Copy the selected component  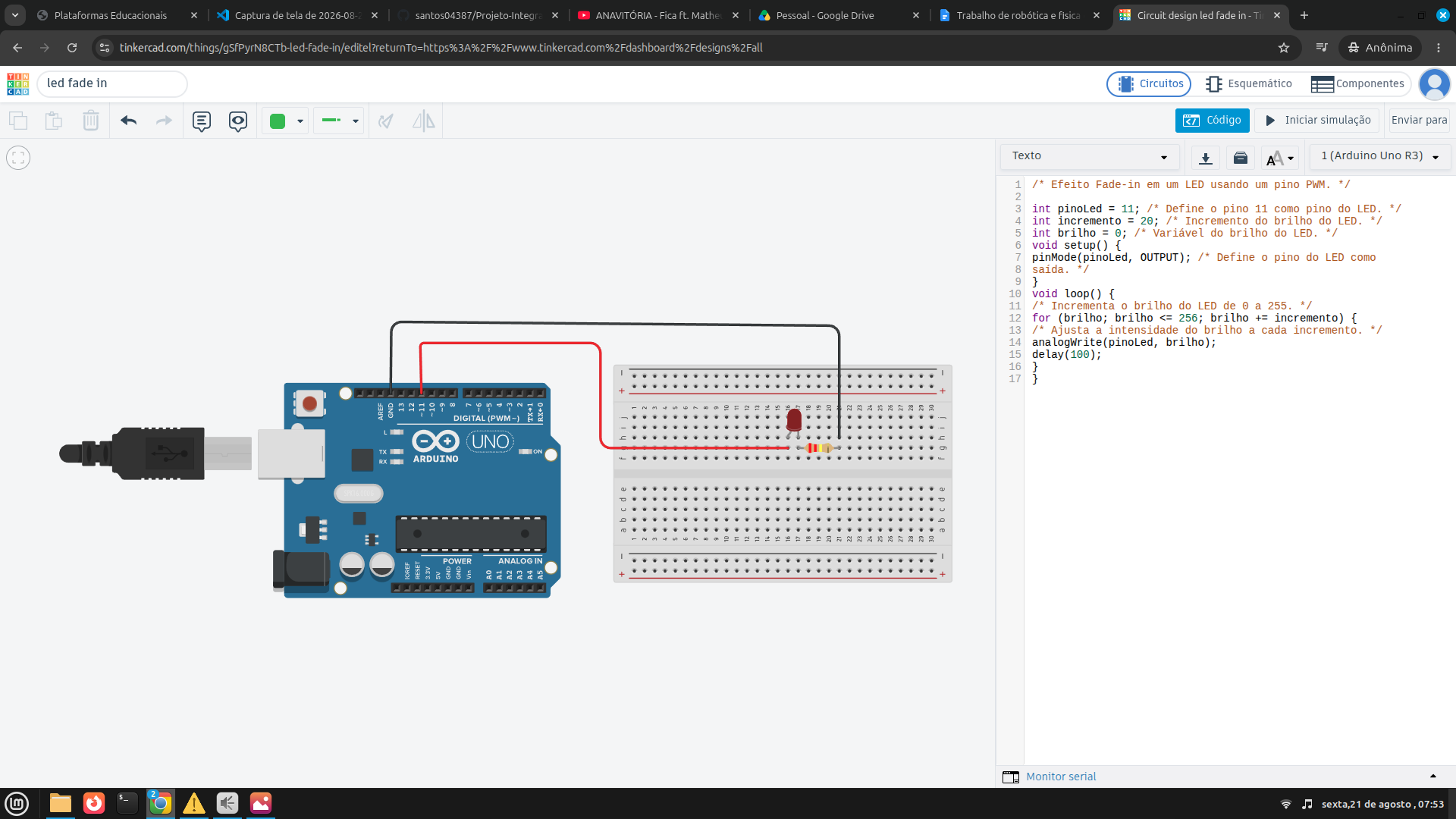pos(18,121)
